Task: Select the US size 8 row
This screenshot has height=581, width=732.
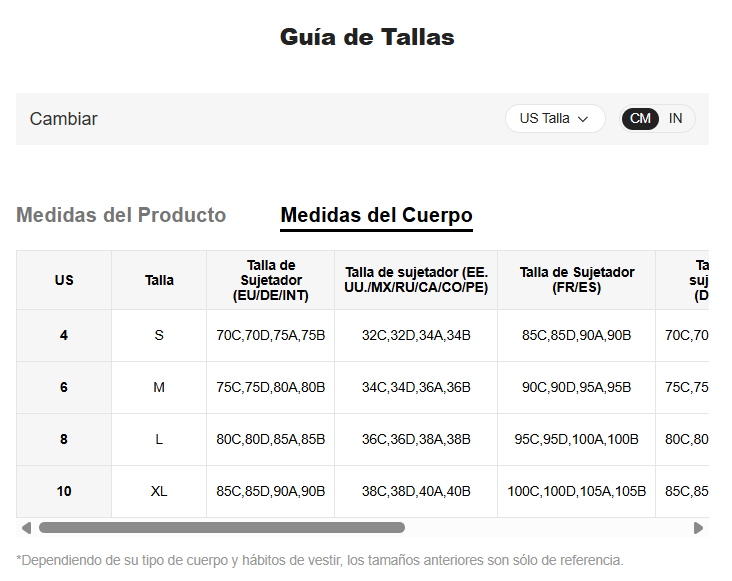Action: point(64,439)
